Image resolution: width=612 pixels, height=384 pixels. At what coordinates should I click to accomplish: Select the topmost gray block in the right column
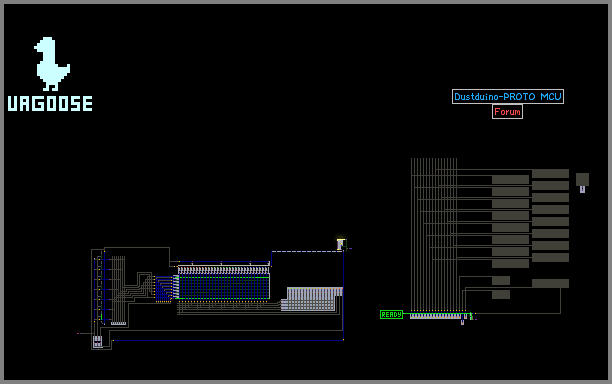550,174
